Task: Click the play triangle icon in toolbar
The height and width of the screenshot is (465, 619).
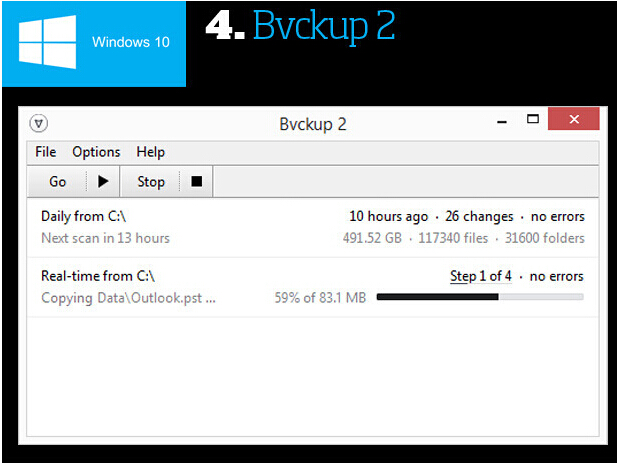Action: (x=102, y=181)
